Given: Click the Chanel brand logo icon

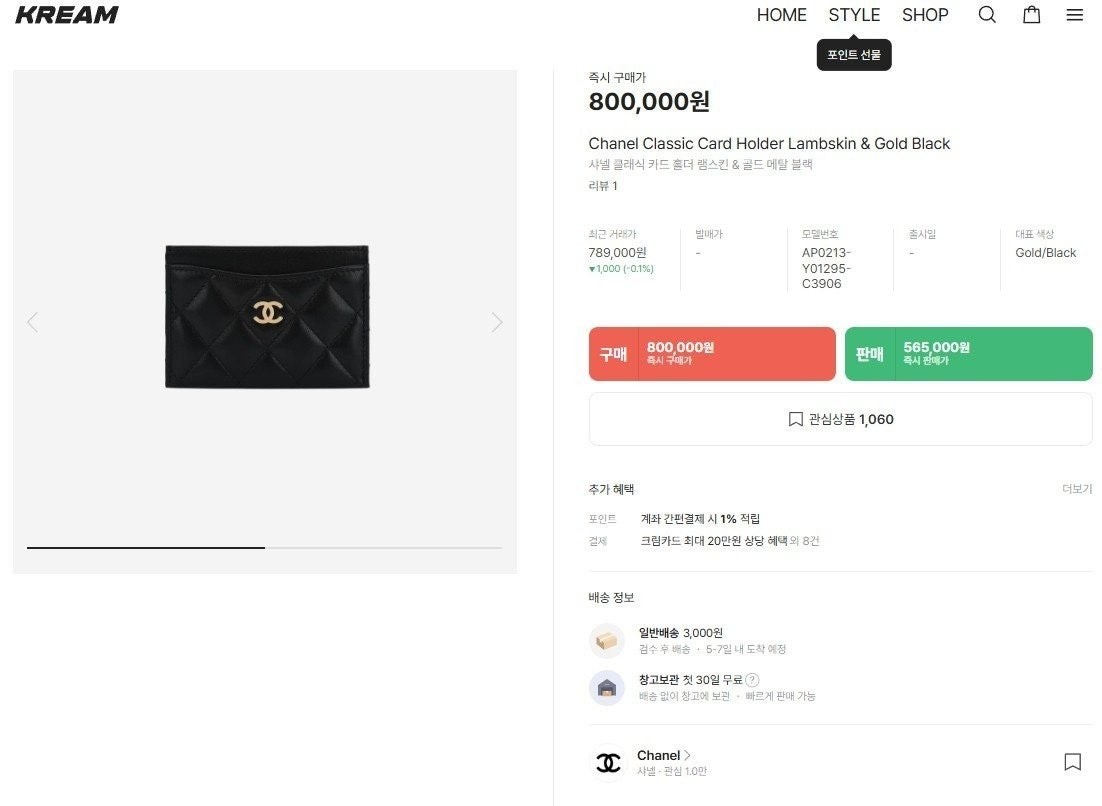Looking at the screenshot, I should (x=608, y=763).
